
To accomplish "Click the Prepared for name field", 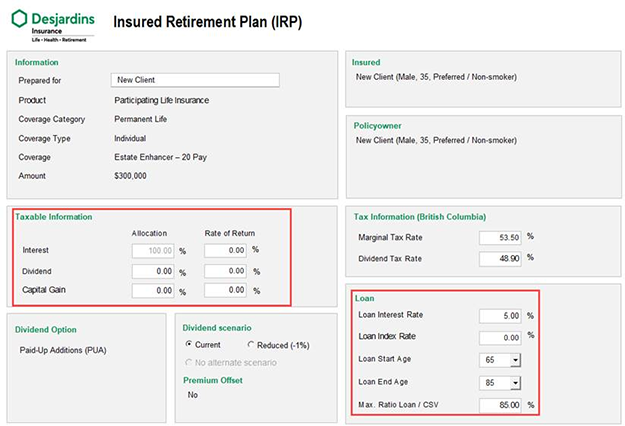I will click(195, 80).
